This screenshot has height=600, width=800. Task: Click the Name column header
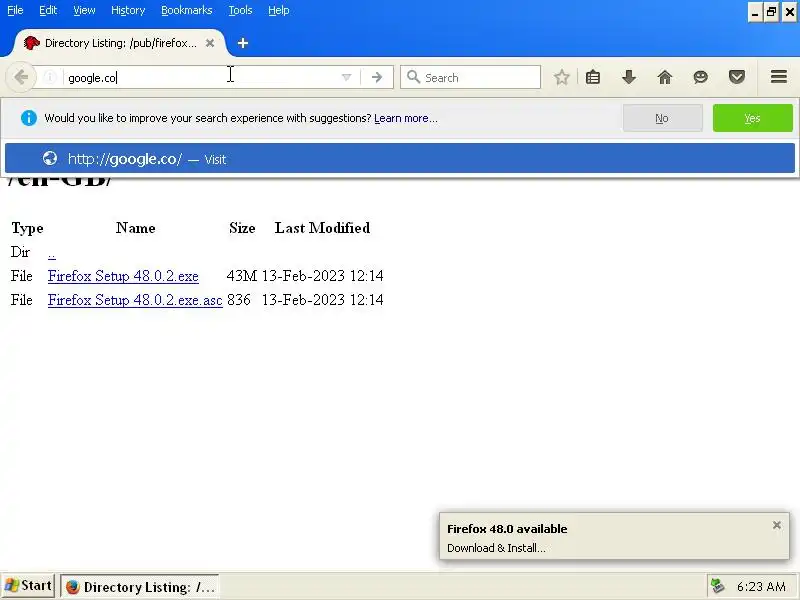[135, 228]
